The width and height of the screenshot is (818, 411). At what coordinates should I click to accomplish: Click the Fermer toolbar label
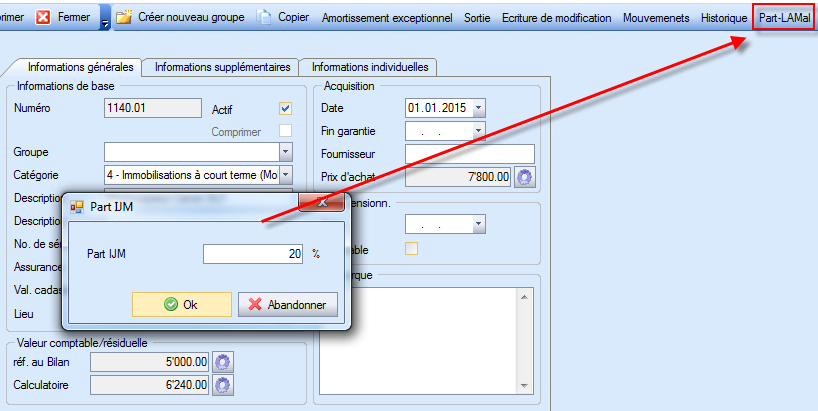(74, 17)
